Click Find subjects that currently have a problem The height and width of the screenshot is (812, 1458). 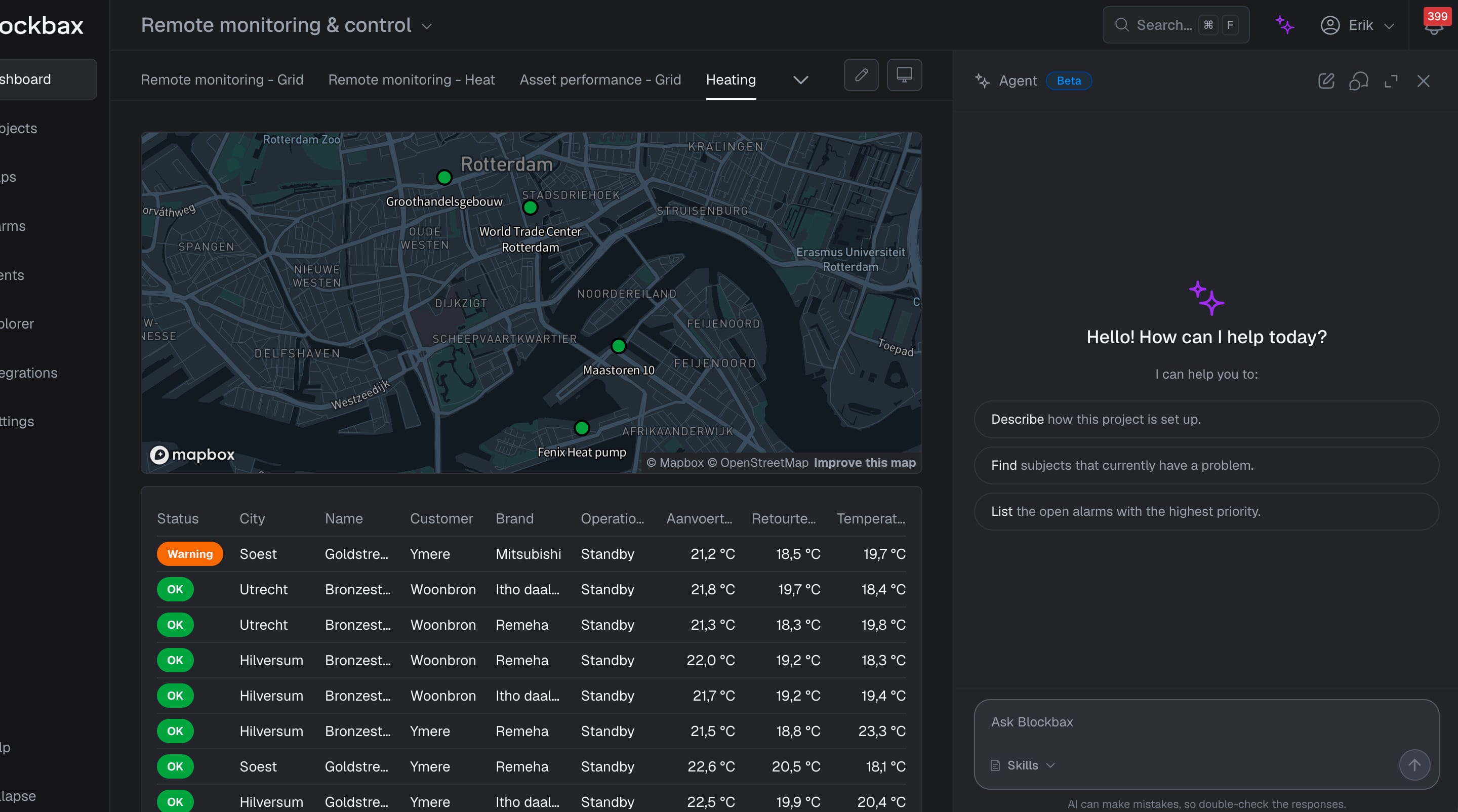click(1206, 465)
